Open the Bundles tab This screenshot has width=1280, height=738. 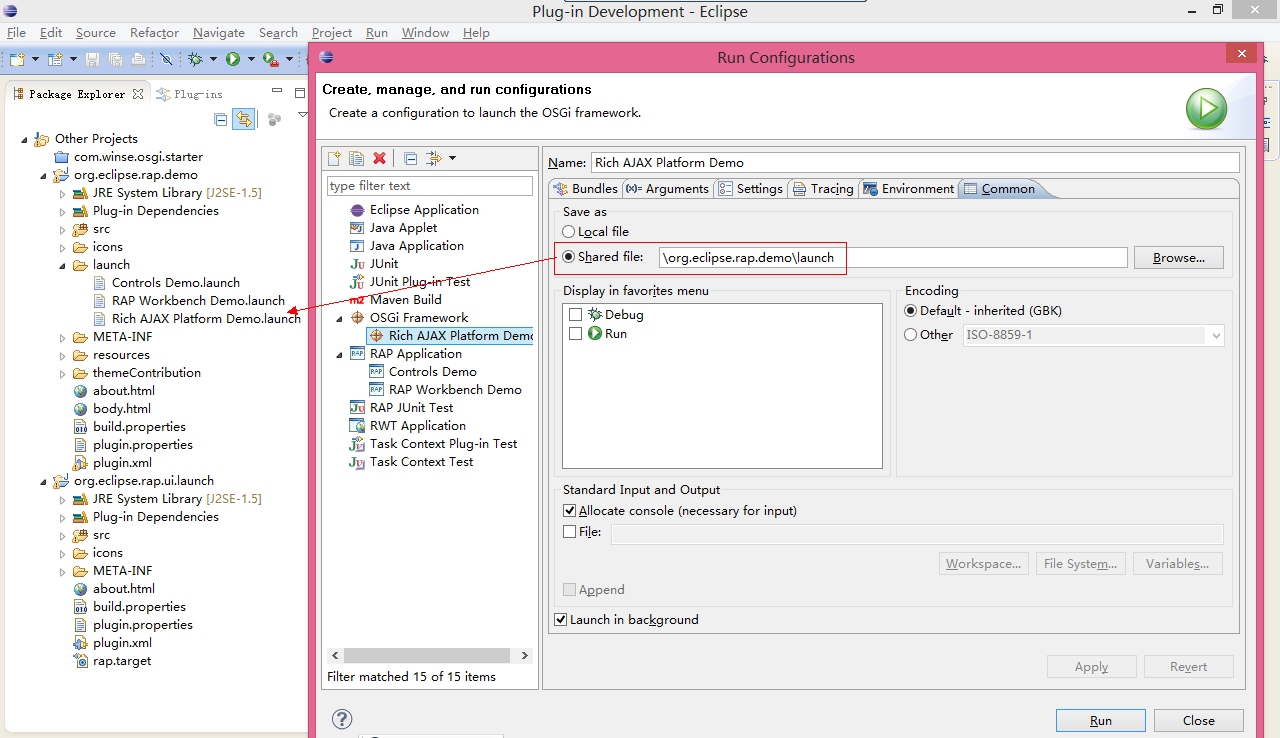point(585,189)
